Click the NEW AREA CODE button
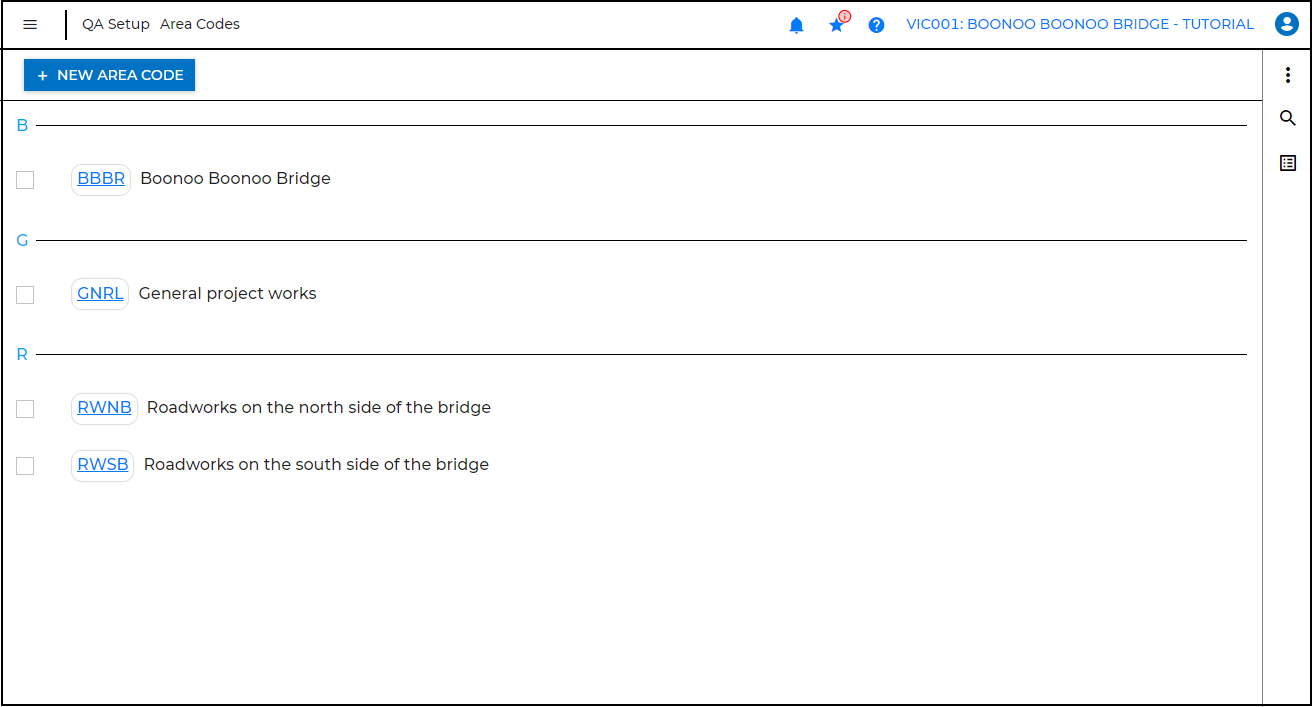This screenshot has height=707, width=1312. click(x=109, y=75)
